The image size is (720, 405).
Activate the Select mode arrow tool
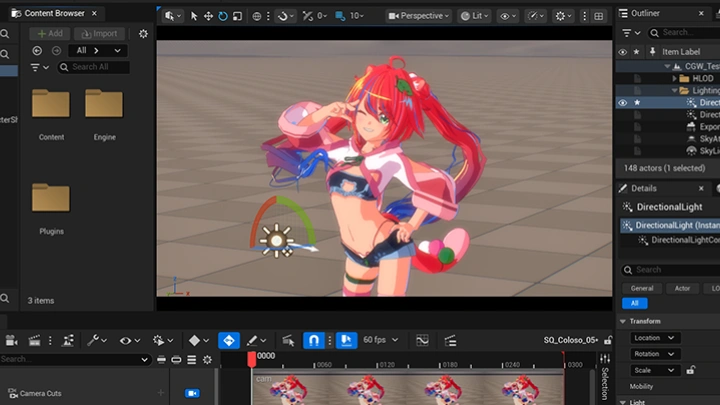point(194,16)
